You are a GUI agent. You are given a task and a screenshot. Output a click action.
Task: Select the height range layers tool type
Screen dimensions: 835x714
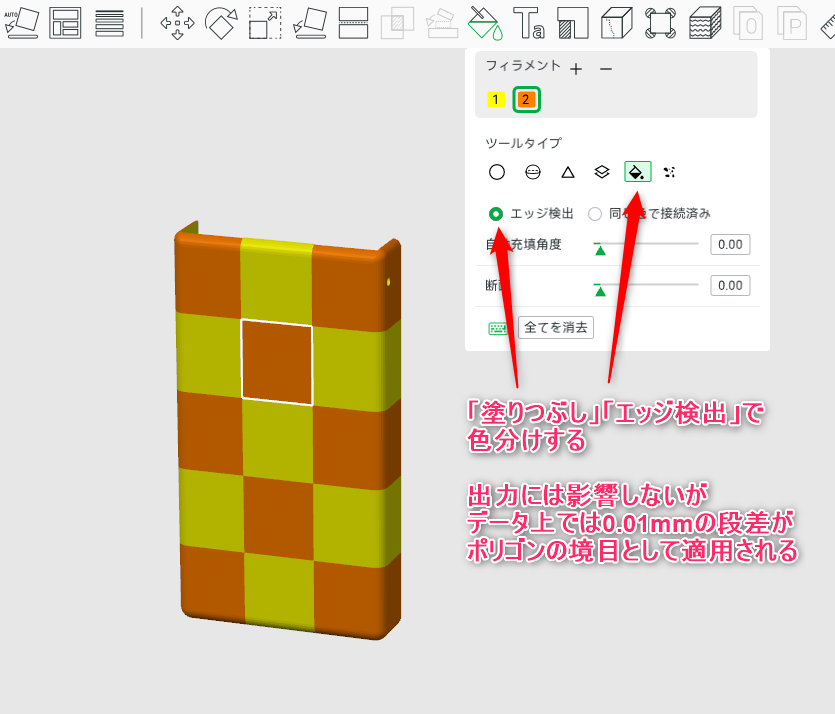[602, 172]
